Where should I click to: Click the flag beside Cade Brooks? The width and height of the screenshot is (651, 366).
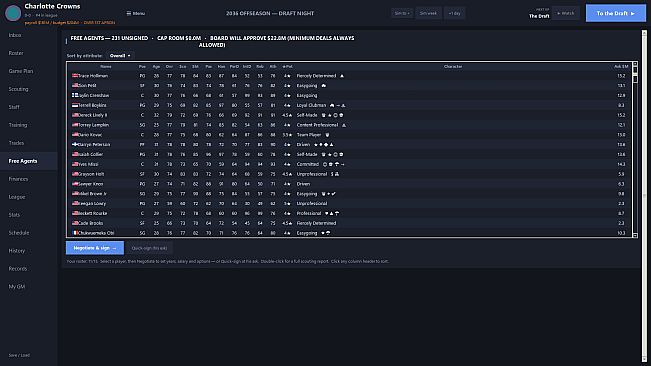click(75, 223)
